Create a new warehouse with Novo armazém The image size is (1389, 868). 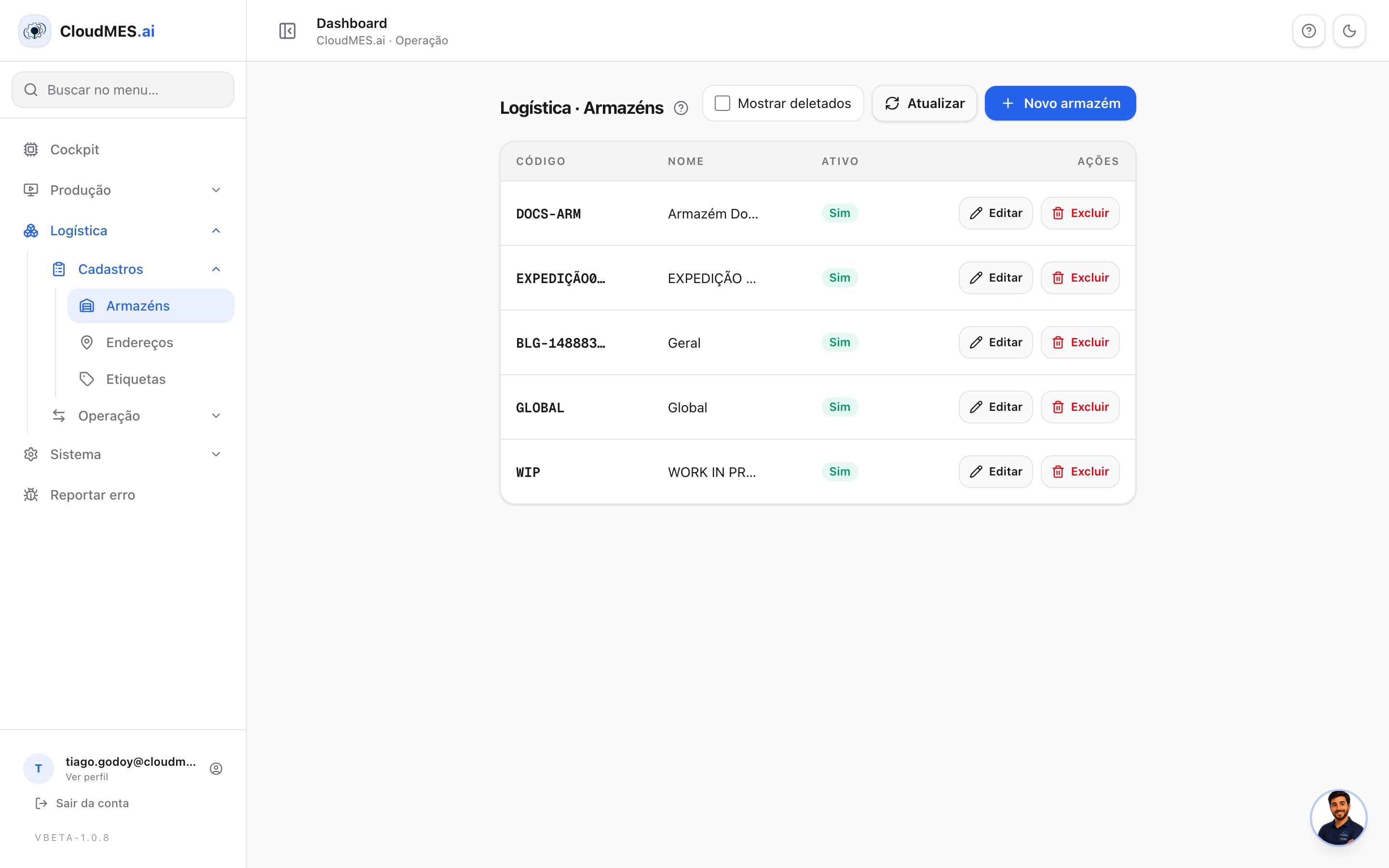pos(1060,103)
